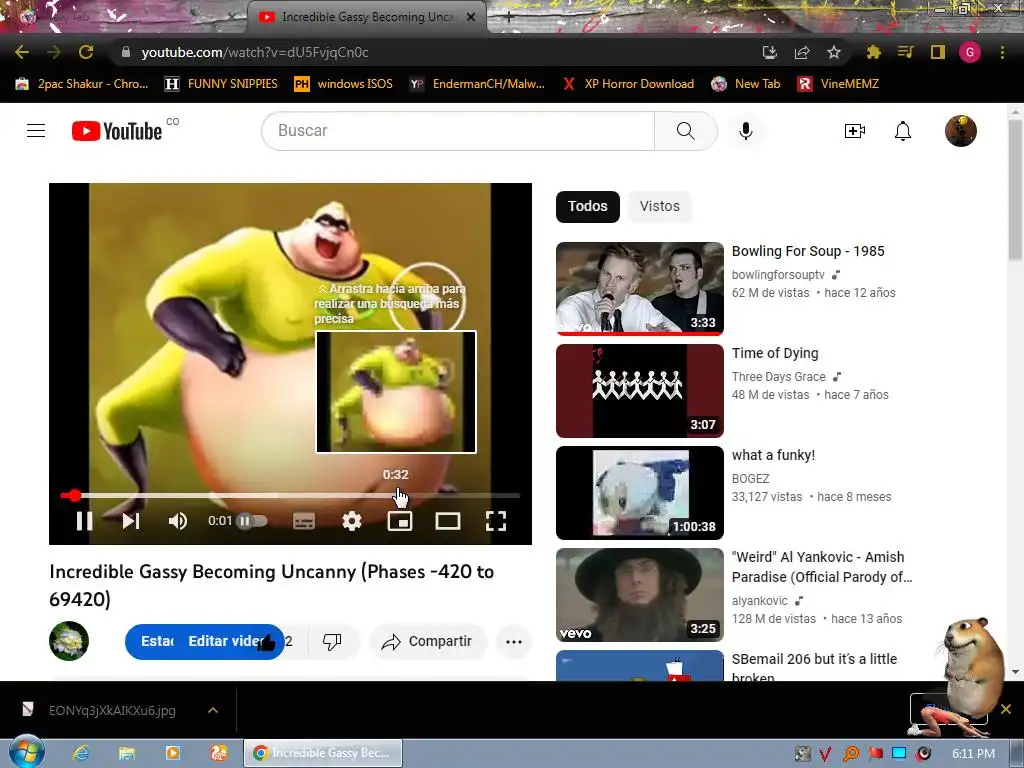Bookmark this page star
This screenshot has height=768, width=1024.
(x=834, y=52)
